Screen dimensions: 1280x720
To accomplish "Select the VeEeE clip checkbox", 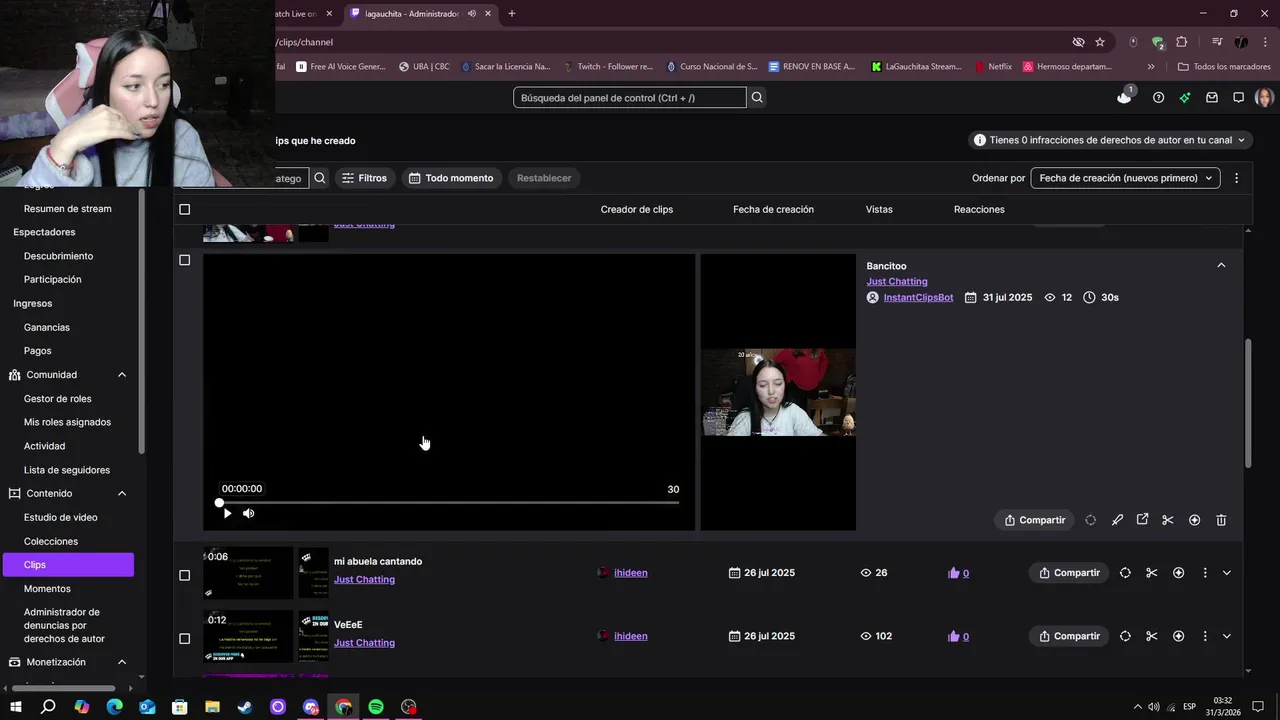I will [184, 638].
